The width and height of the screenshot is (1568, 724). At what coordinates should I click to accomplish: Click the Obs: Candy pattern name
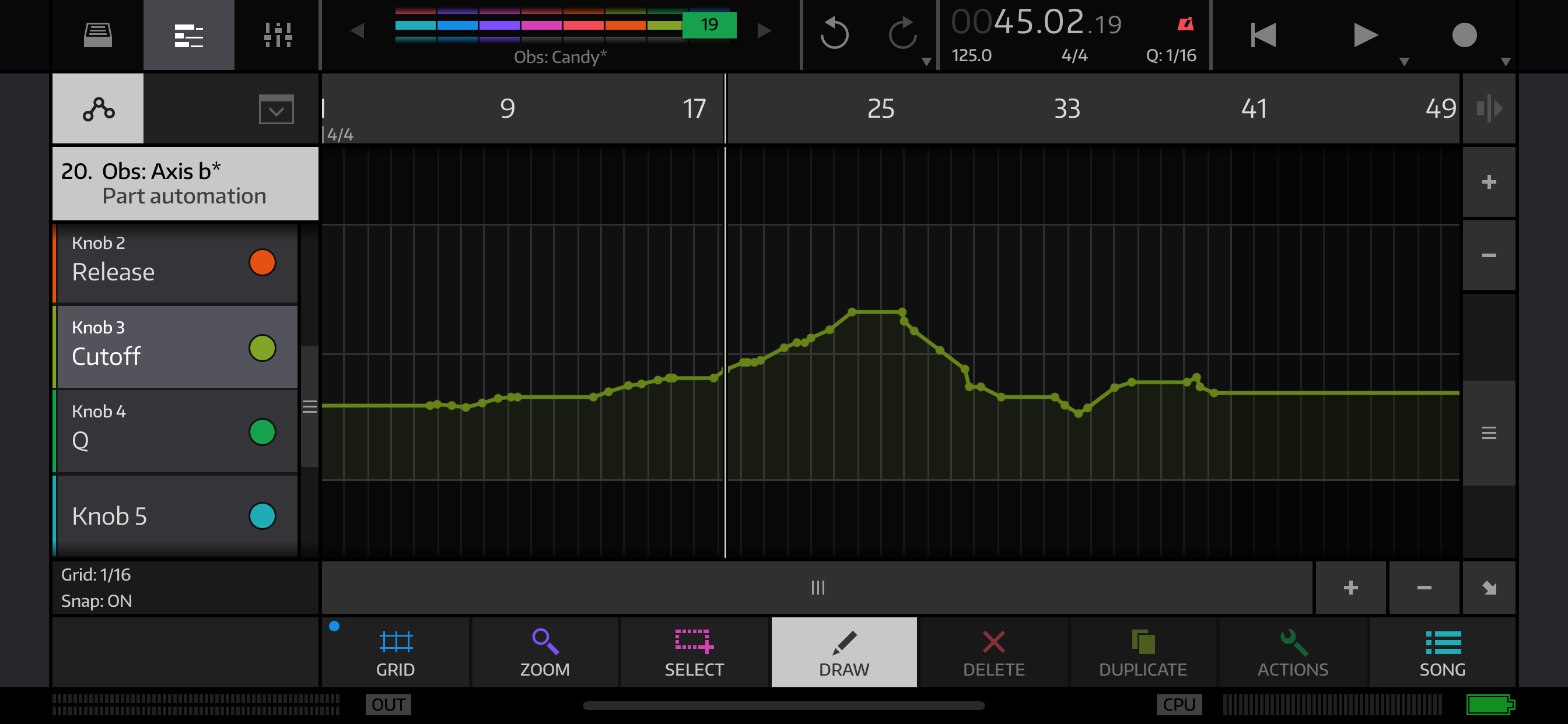[560, 57]
